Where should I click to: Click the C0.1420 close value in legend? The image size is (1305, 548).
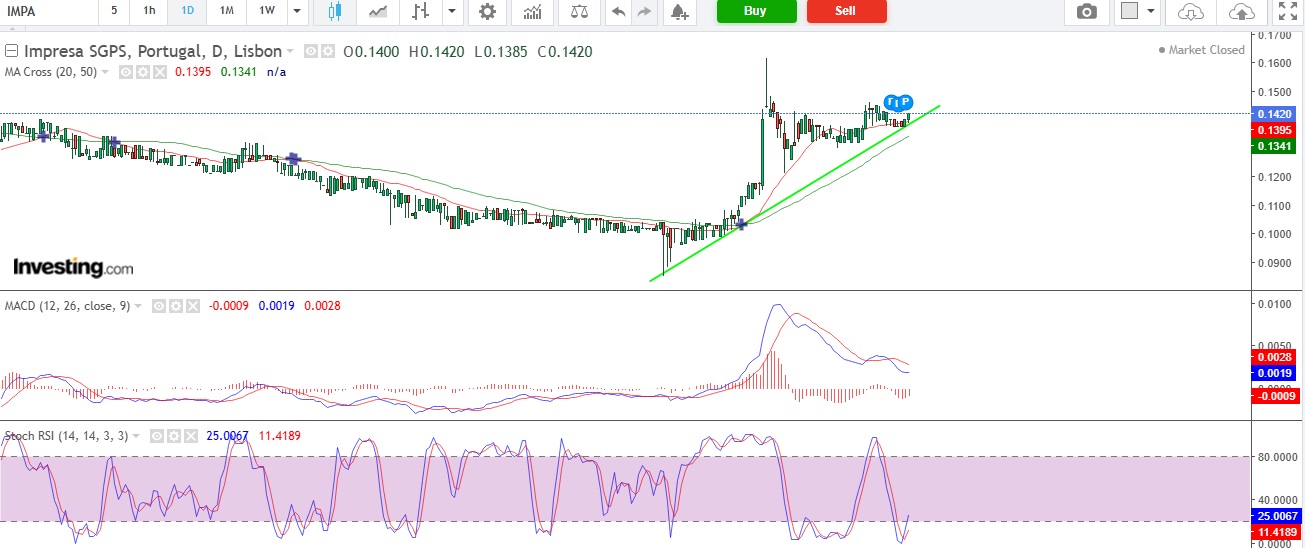564,51
